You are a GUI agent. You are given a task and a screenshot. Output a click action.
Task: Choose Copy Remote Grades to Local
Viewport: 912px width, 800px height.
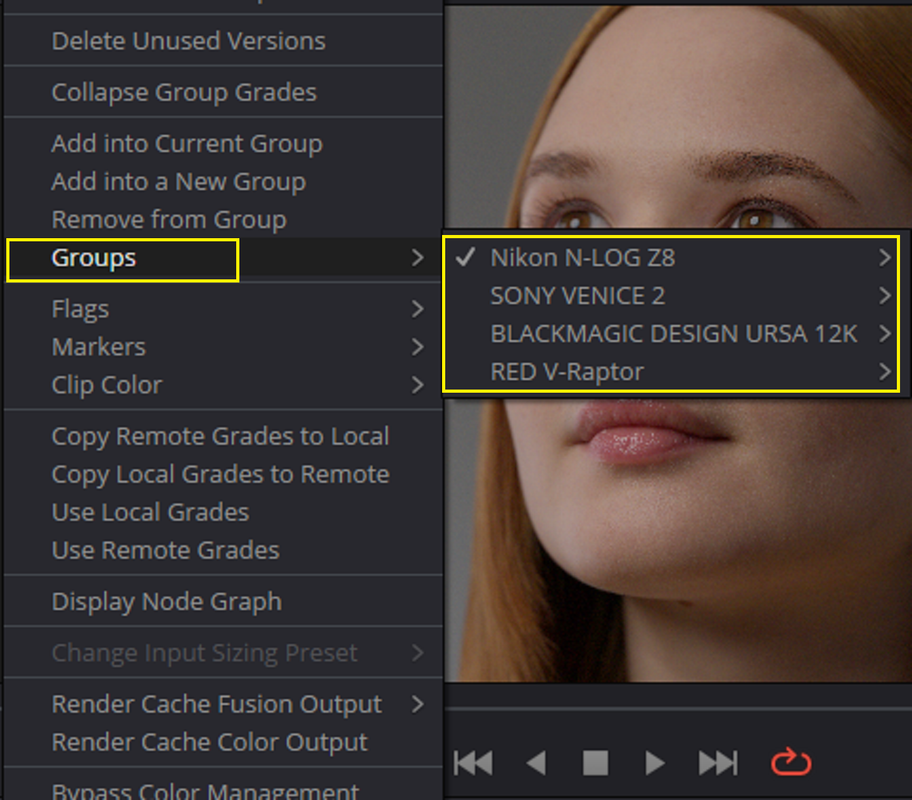(223, 436)
